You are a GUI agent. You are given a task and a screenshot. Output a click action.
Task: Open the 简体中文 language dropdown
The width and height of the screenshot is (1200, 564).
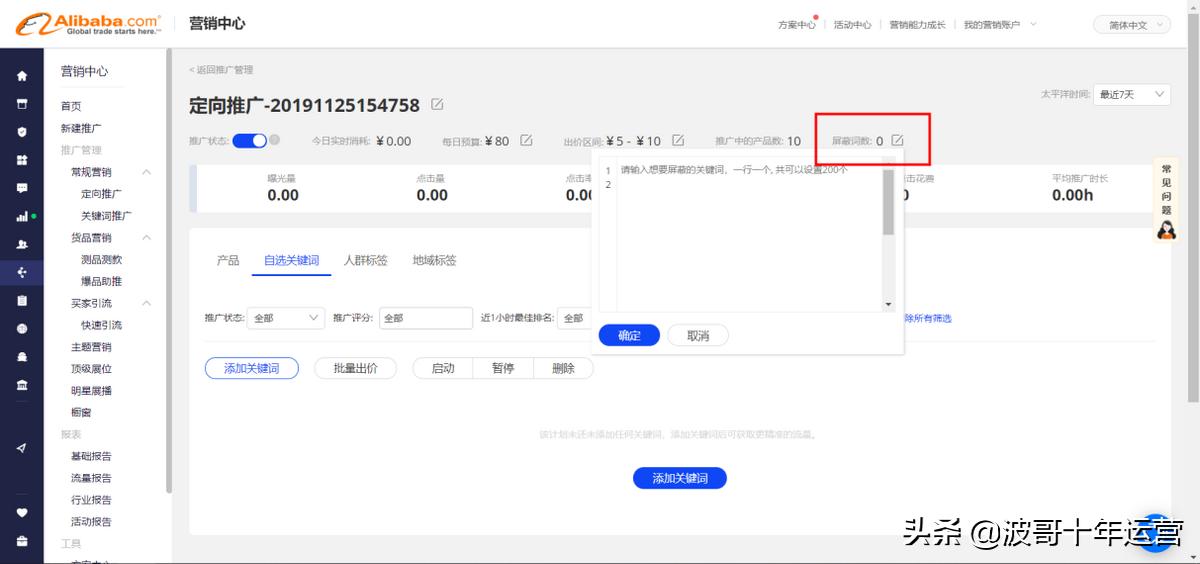coord(1132,25)
